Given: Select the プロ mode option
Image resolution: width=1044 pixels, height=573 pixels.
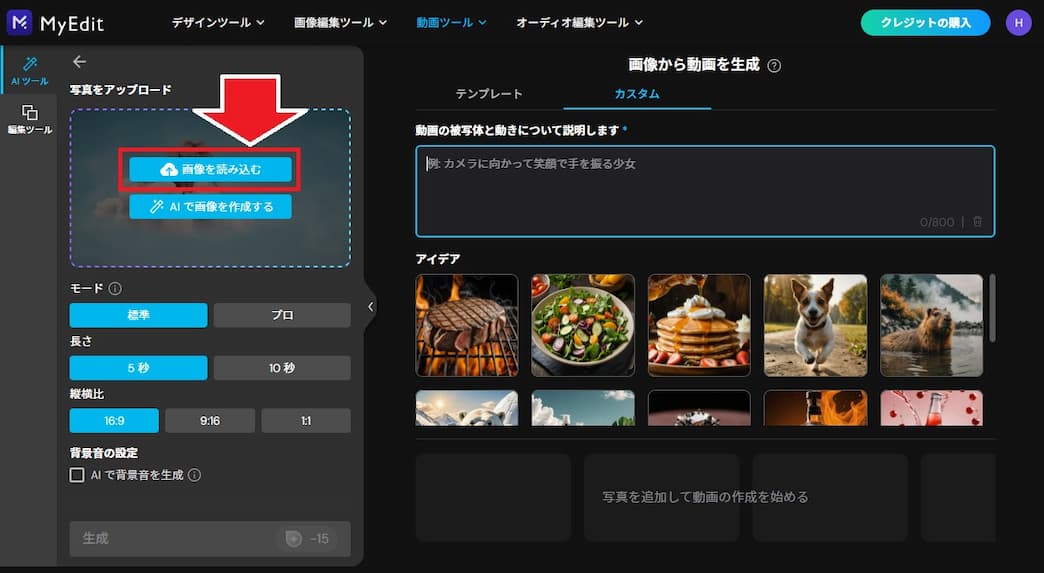Looking at the screenshot, I should pos(282,315).
